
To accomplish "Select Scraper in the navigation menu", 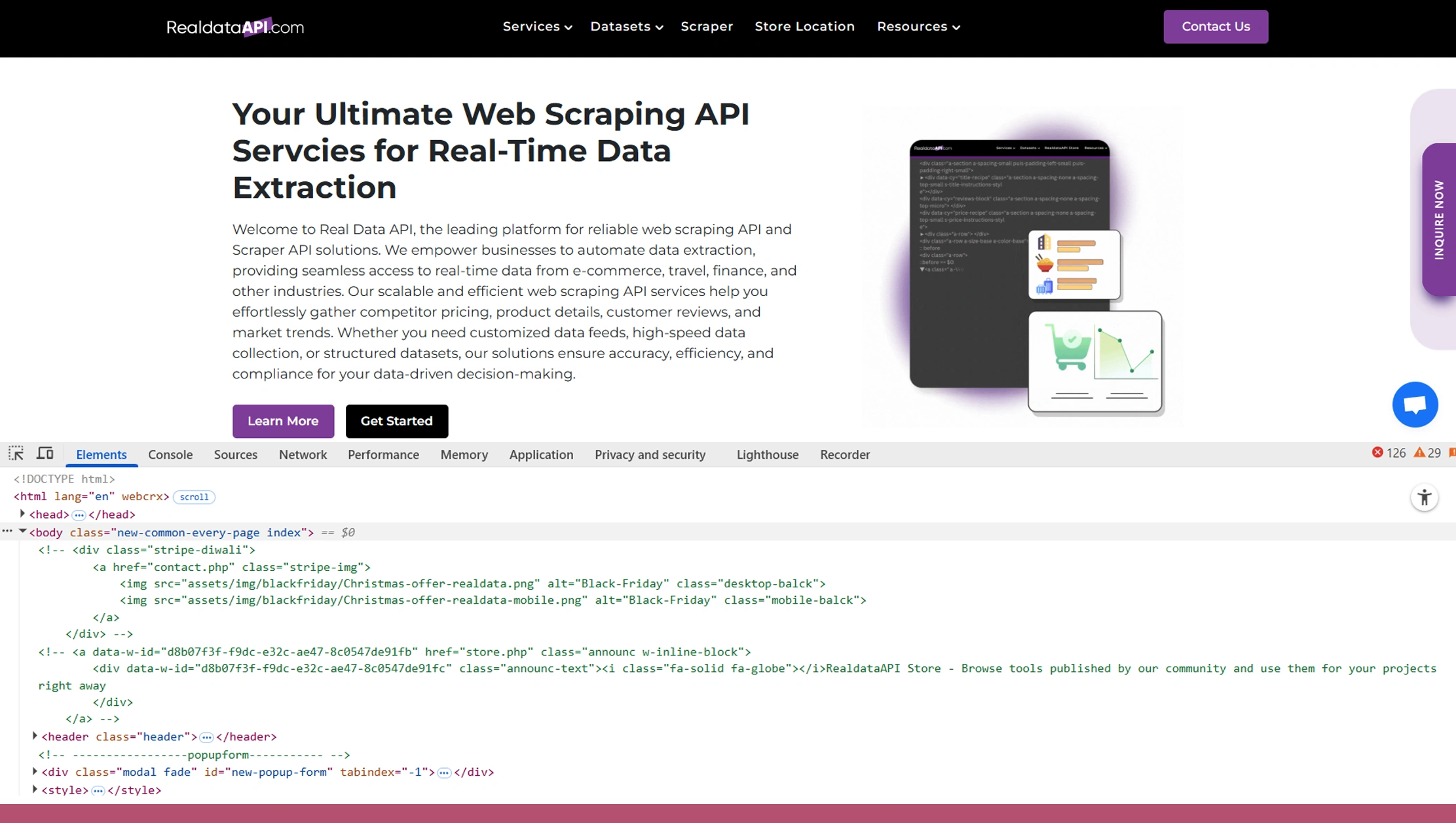I will (x=707, y=26).
